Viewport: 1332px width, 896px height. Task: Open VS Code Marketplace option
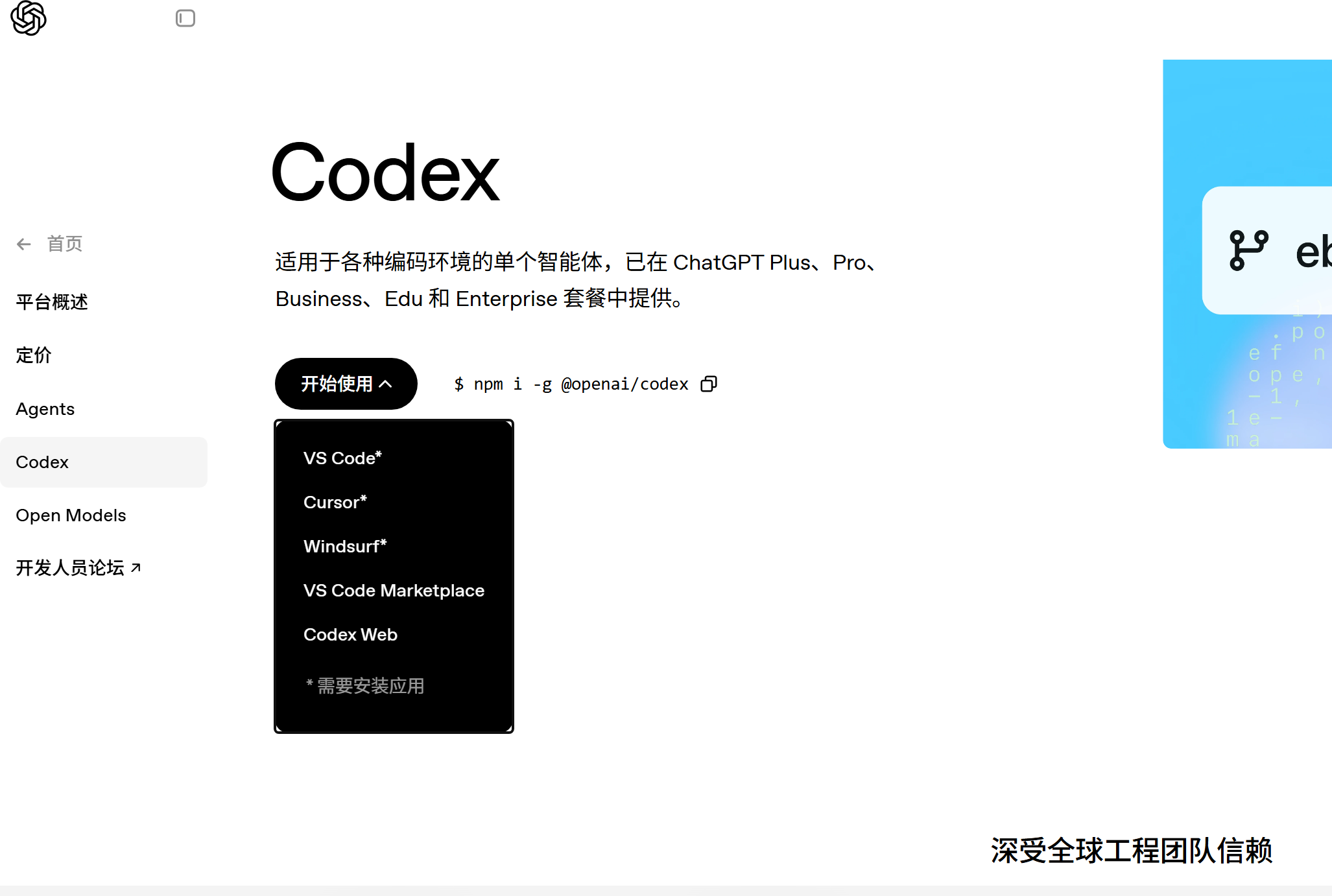(394, 591)
